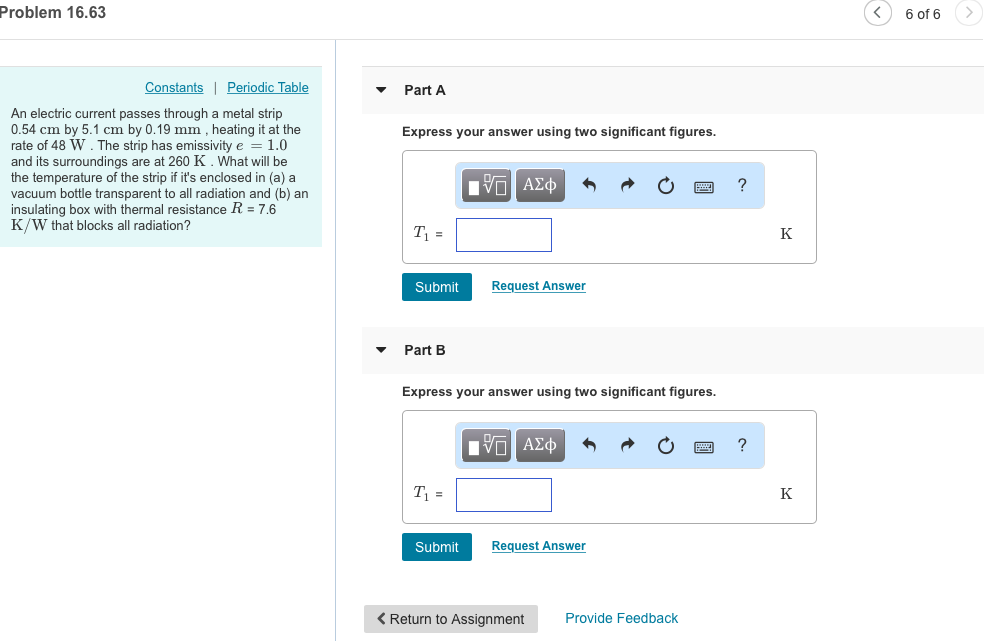Collapse the Part A section
Screen dimensions: 985x641
click(381, 89)
